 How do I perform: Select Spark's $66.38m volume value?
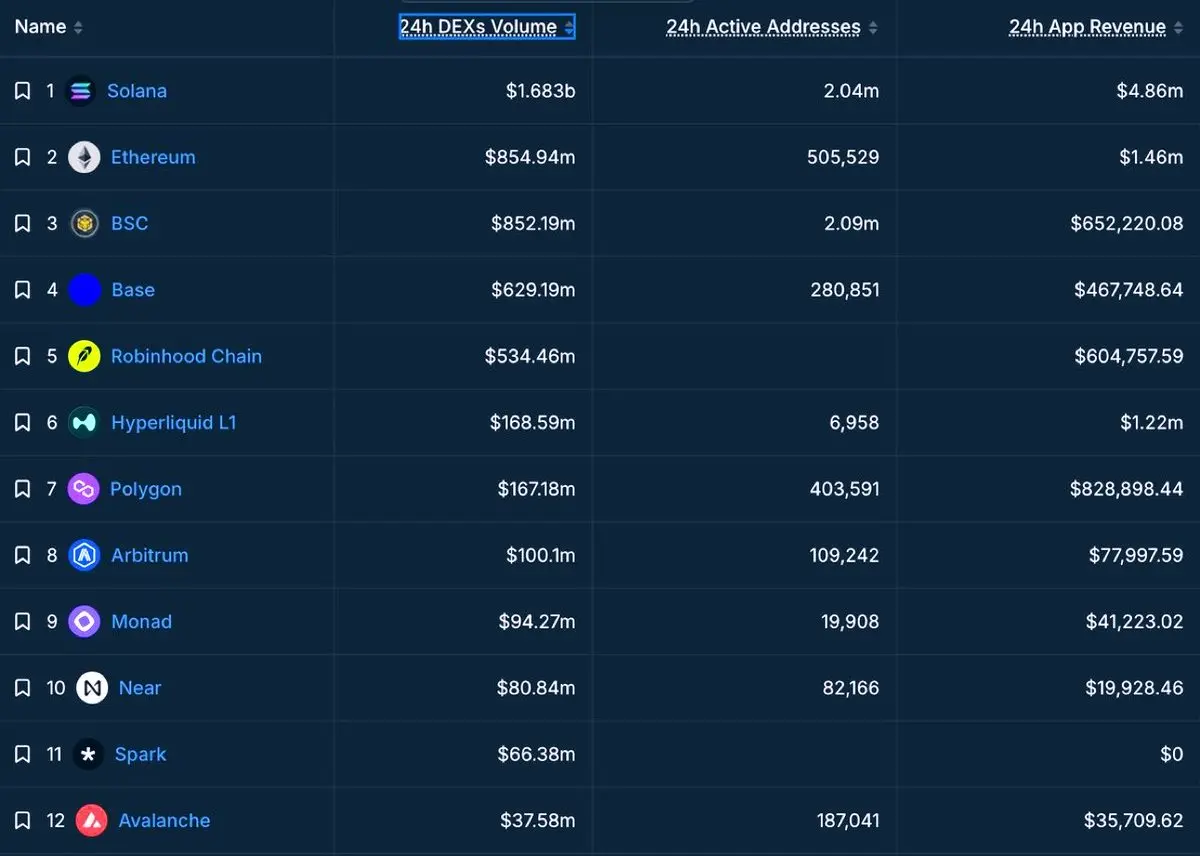click(536, 754)
